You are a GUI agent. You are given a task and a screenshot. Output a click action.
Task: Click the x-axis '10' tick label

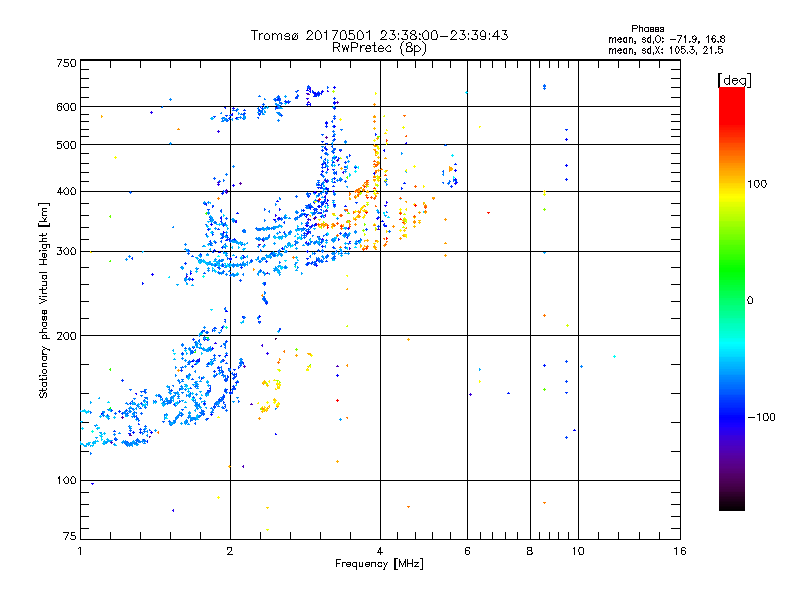click(578, 551)
